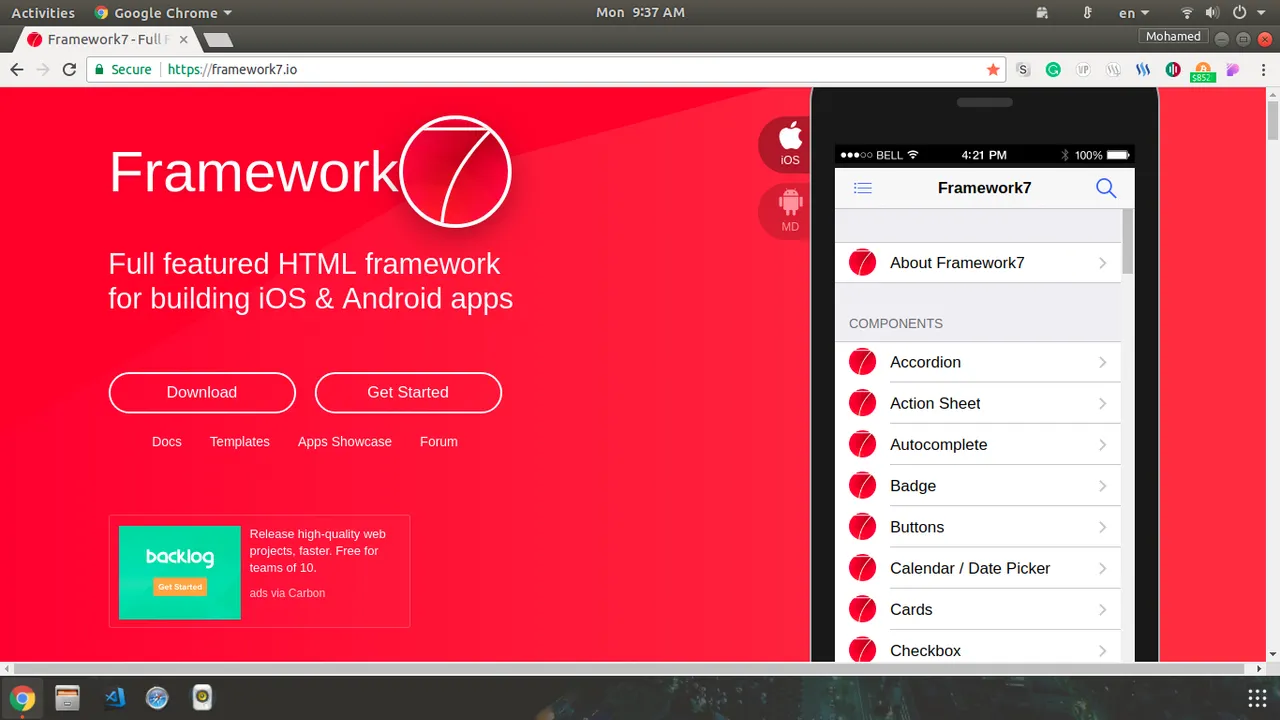Click the Backlog ad thumbnail image
The height and width of the screenshot is (720, 1280).
tap(180, 572)
